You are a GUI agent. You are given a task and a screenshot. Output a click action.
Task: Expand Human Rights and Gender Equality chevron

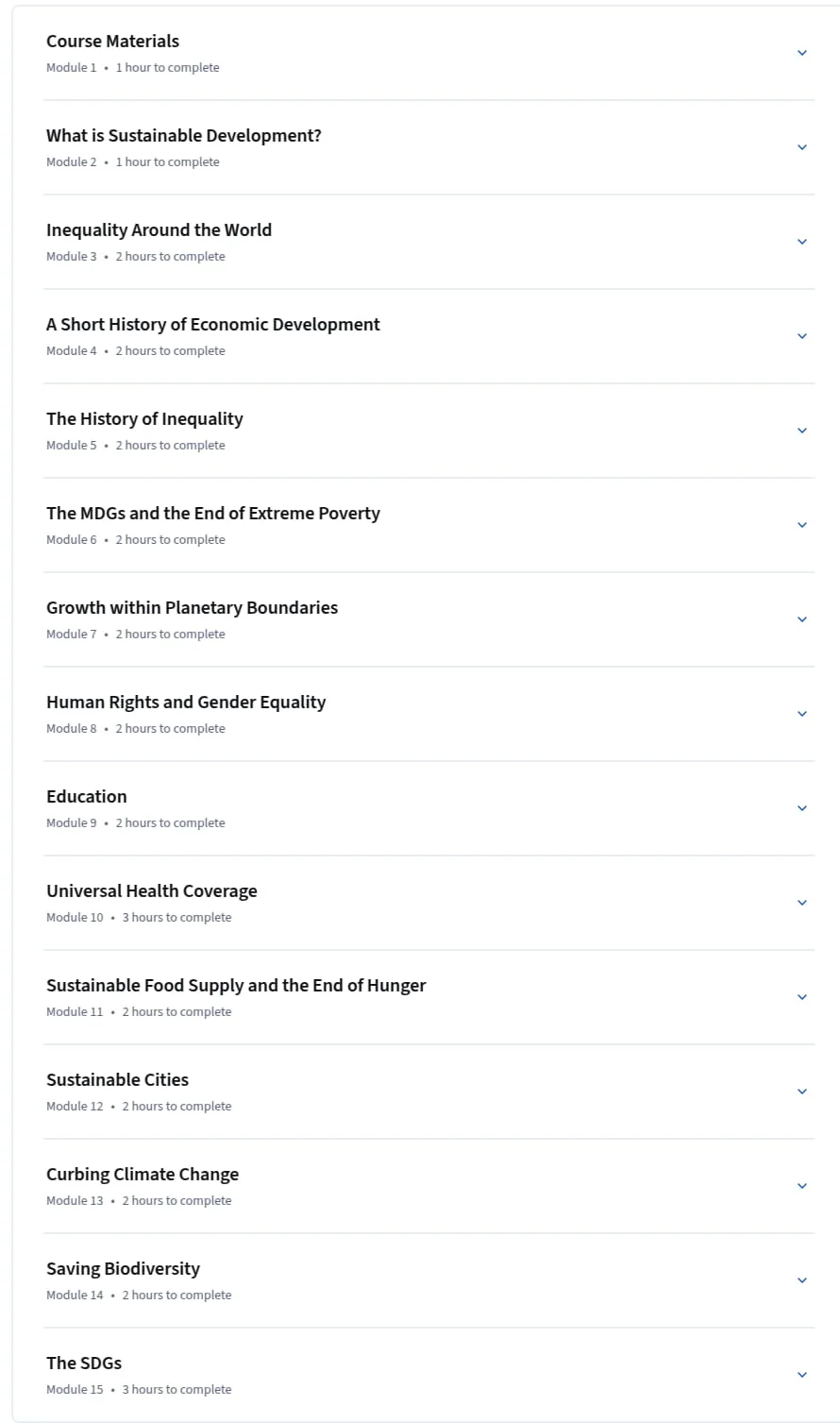coord(802,714)
